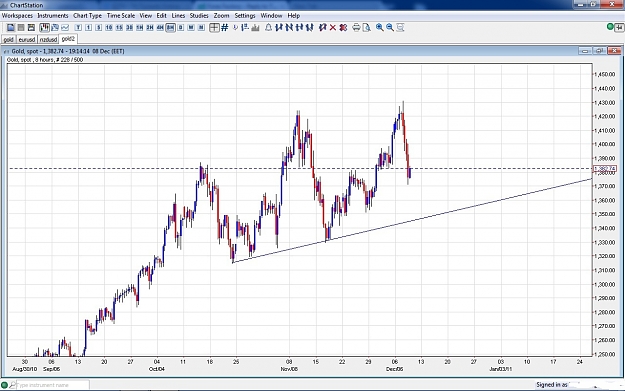Image resolution: width=625 pixels, height=391 pixels.
Task: Open the Workspaces menu
Action: [17, 16]
